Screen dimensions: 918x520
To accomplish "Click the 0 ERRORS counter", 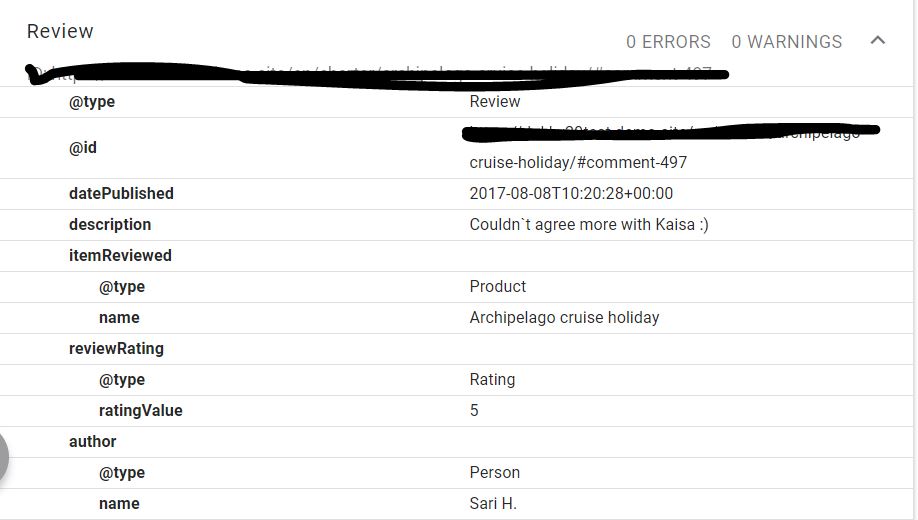I will [x=668, y=42].
